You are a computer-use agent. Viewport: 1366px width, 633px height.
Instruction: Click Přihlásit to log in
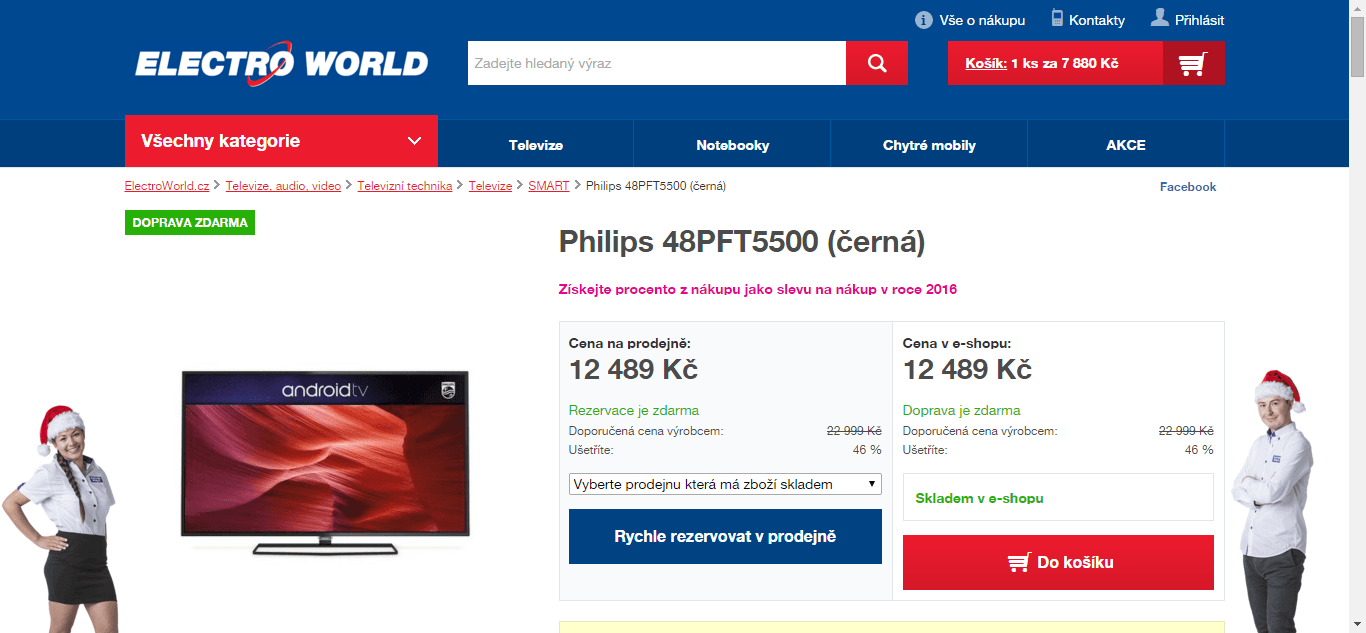[x=1199, y=20]
